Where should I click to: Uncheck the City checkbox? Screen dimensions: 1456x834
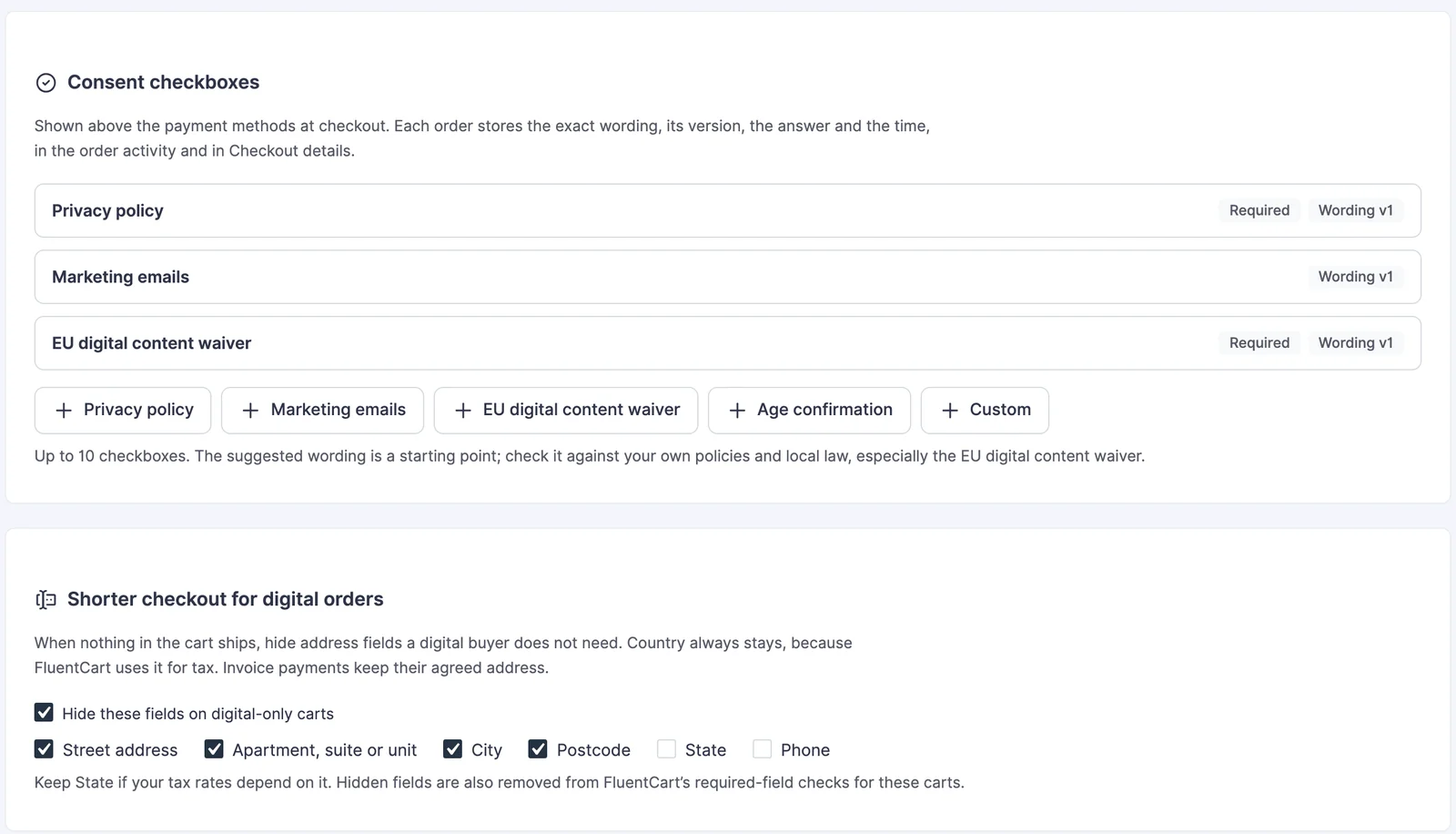pos(452,748)
